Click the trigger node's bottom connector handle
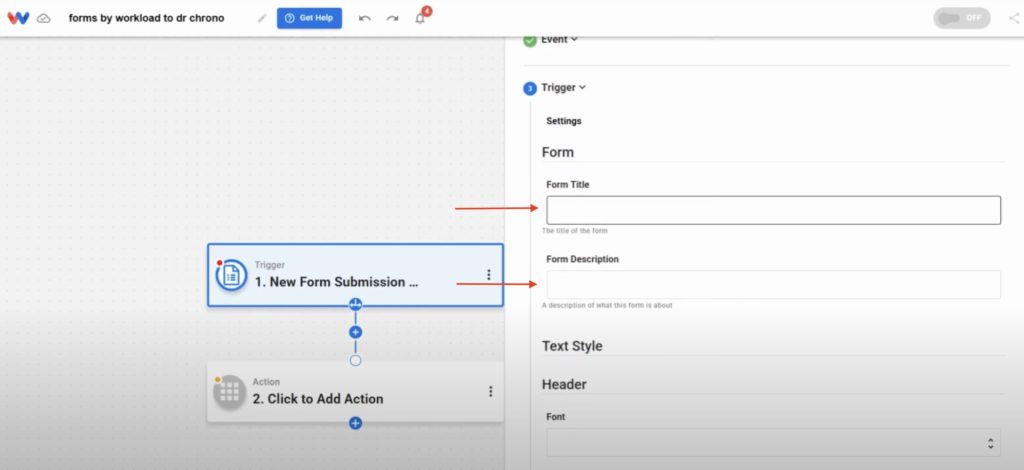The width and height of the screenshot is (1024, 470). pyautogui.click(x=355, y=304)
